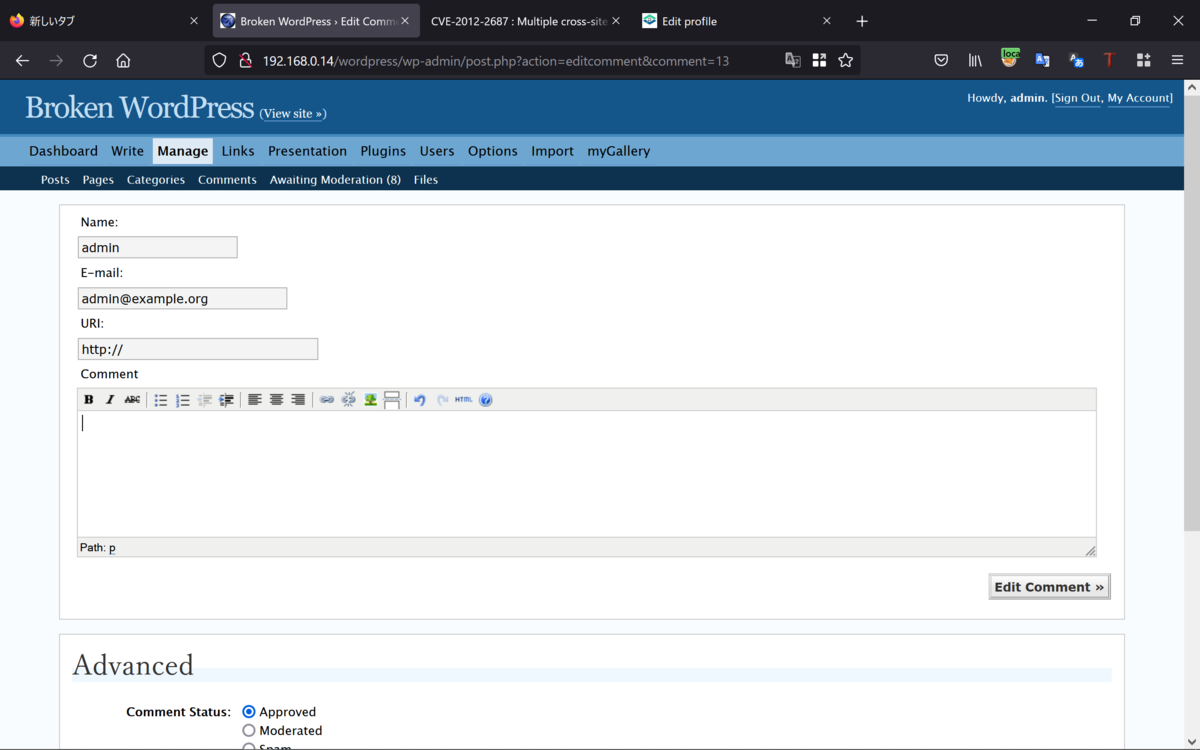Open the Dashboard menu
Viewport: 1200px width, 750px height.
tap(63, 151)
